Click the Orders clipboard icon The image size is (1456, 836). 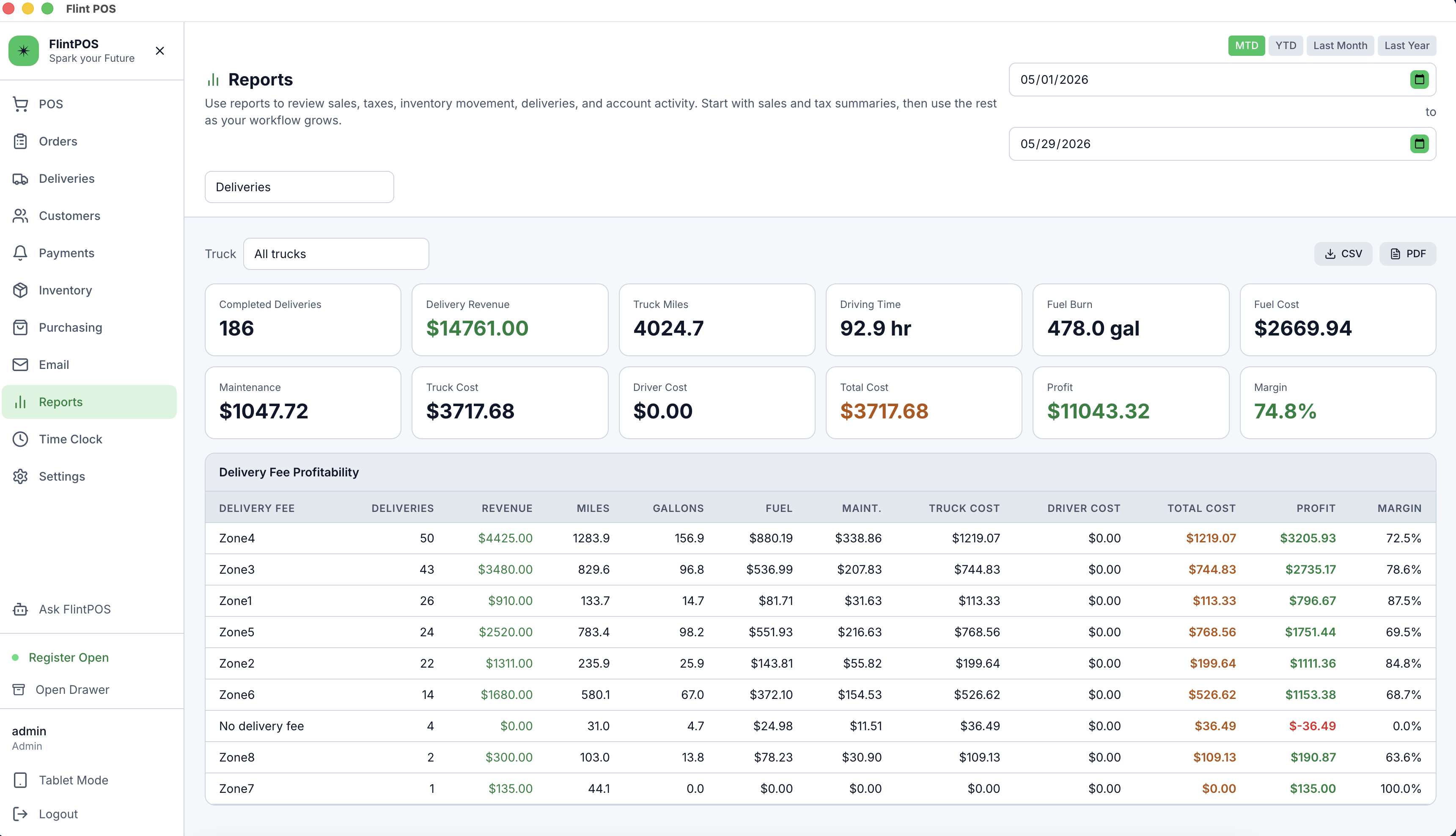coord(21,141)
